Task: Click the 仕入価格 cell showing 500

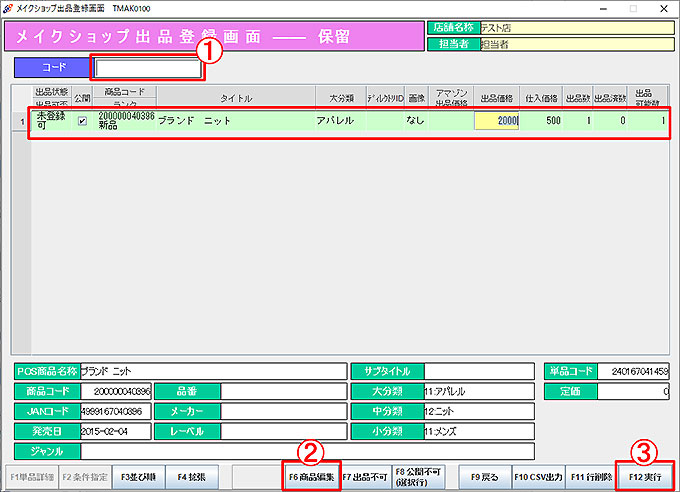Action: [540, 121]
